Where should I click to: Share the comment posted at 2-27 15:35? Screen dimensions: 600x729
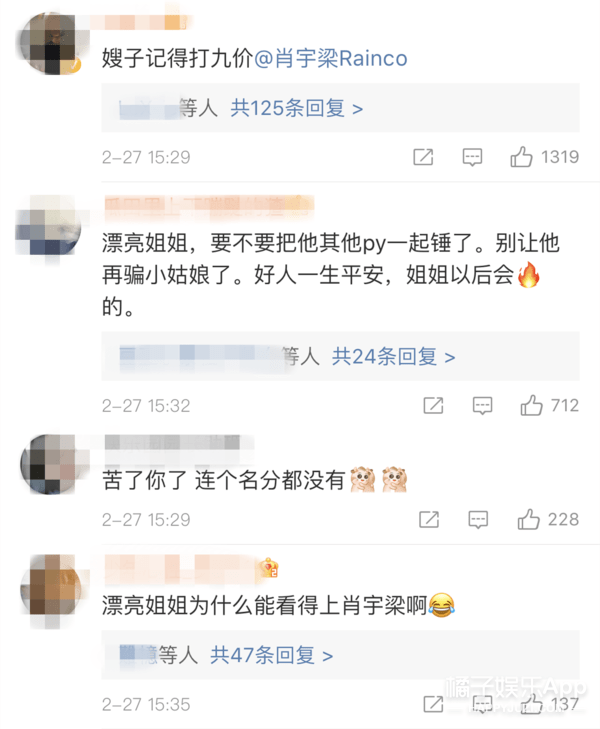[433, 704]
